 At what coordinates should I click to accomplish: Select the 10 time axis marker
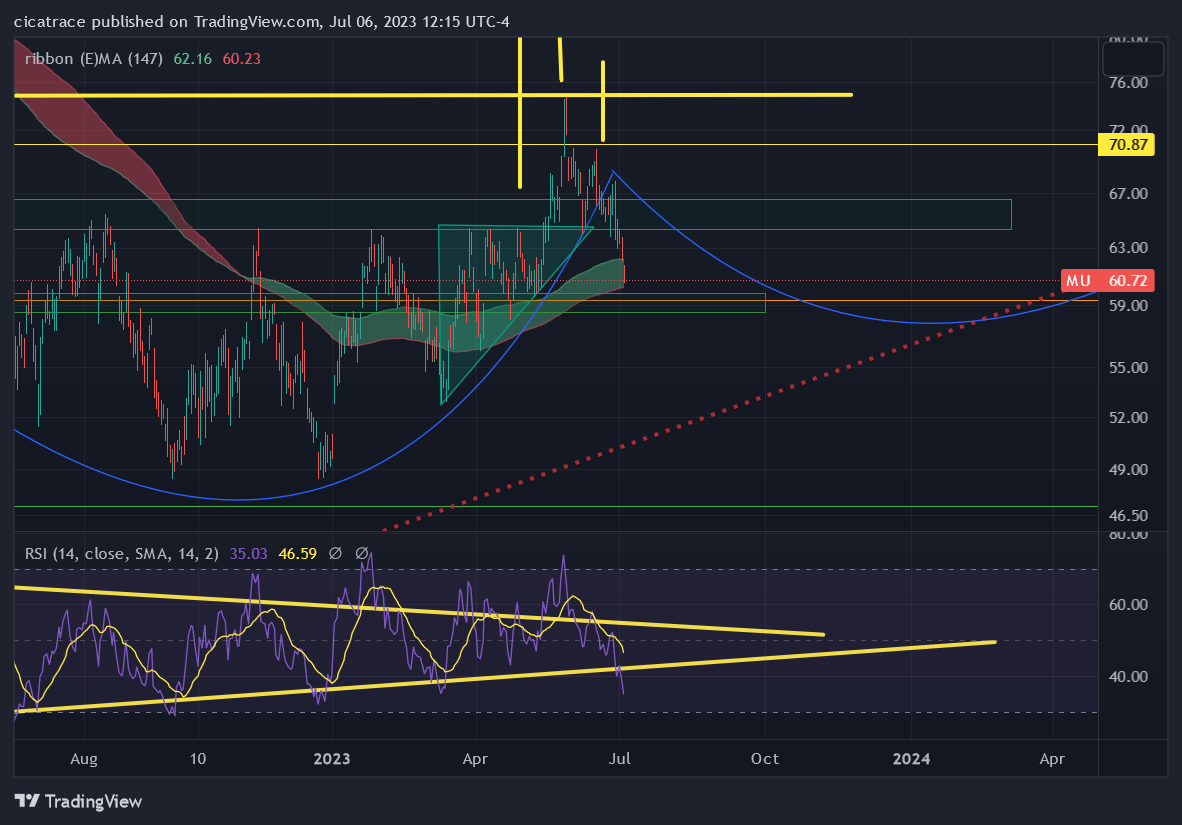(198, 759)
